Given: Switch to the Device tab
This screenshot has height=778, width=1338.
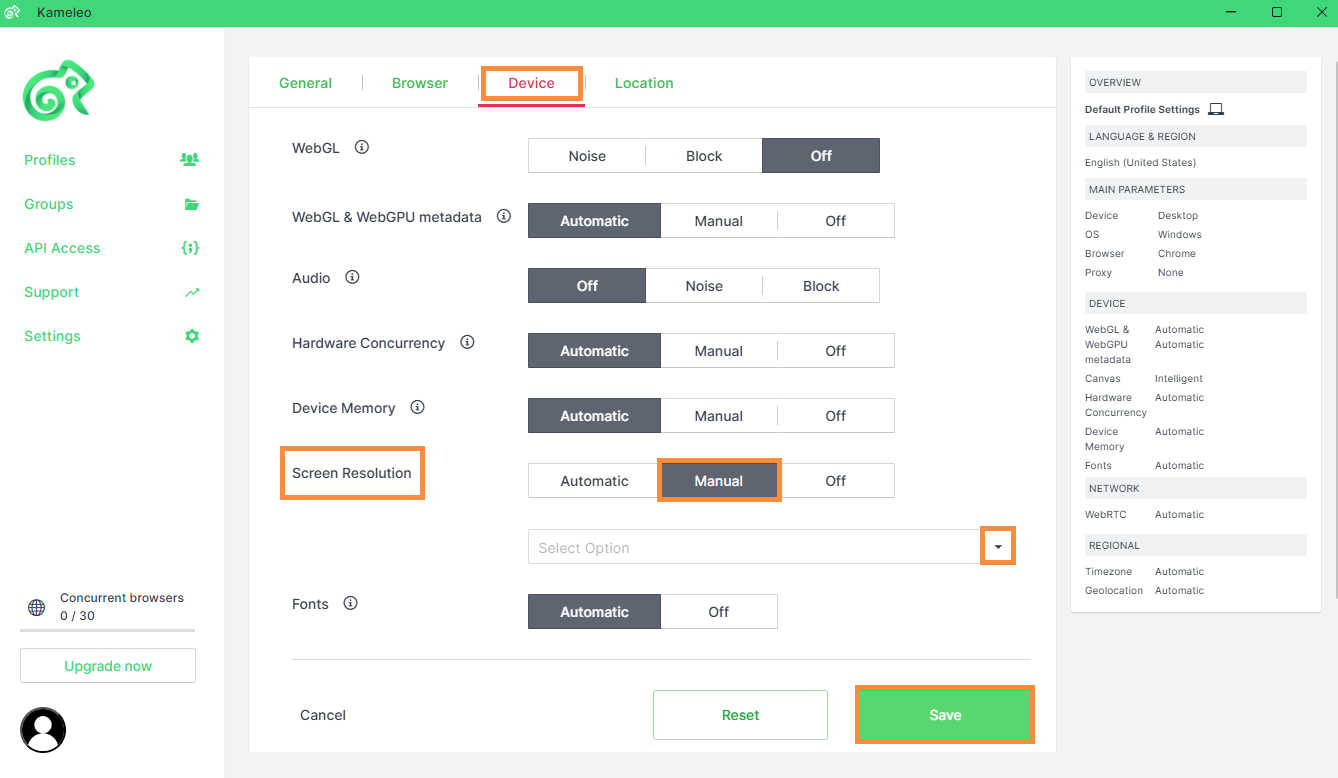Looking at the screenshot, I should [531, 83].
